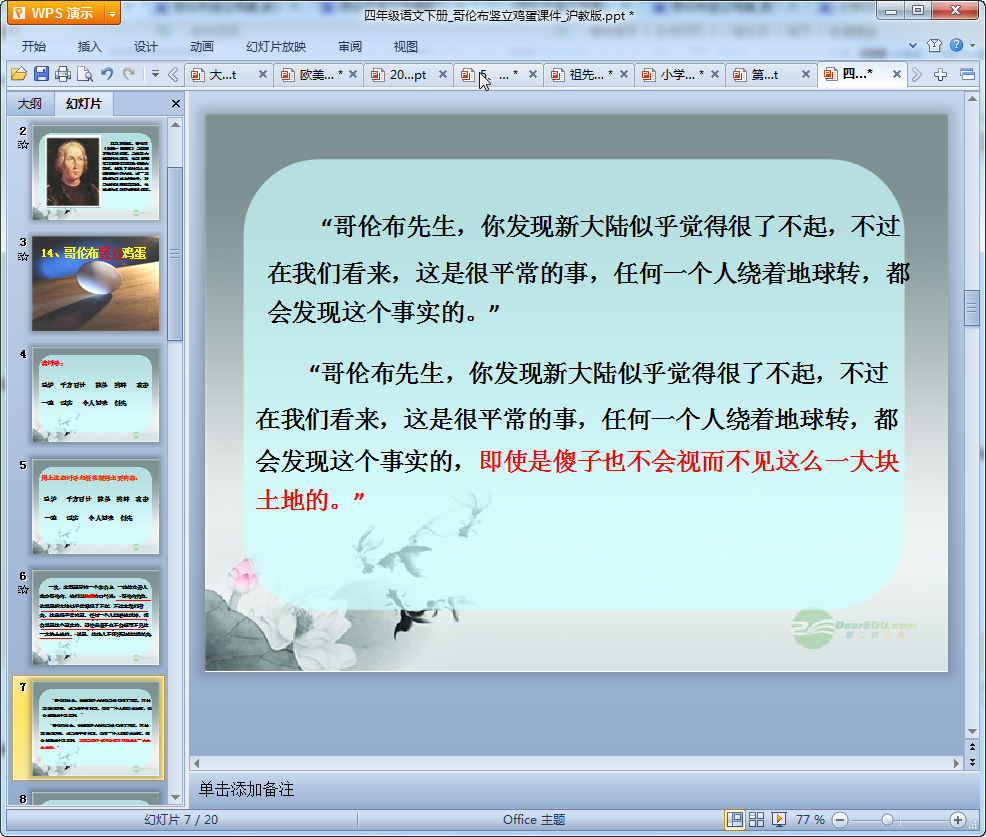This screenshot has height=837, width=986.
Task: Open Help with the question mark icon
Action: click(956, 45)
